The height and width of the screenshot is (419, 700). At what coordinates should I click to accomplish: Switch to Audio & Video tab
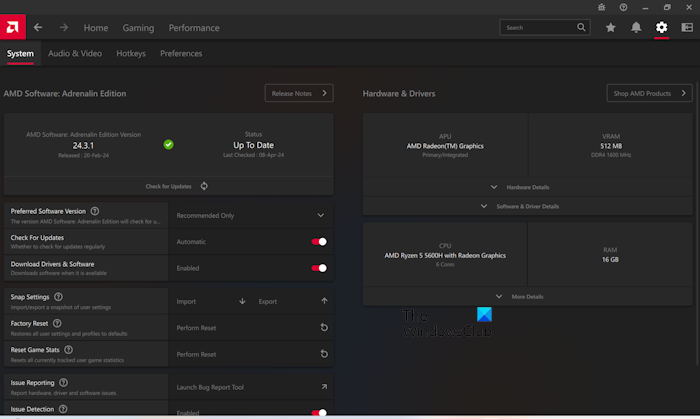coord(75,54)
